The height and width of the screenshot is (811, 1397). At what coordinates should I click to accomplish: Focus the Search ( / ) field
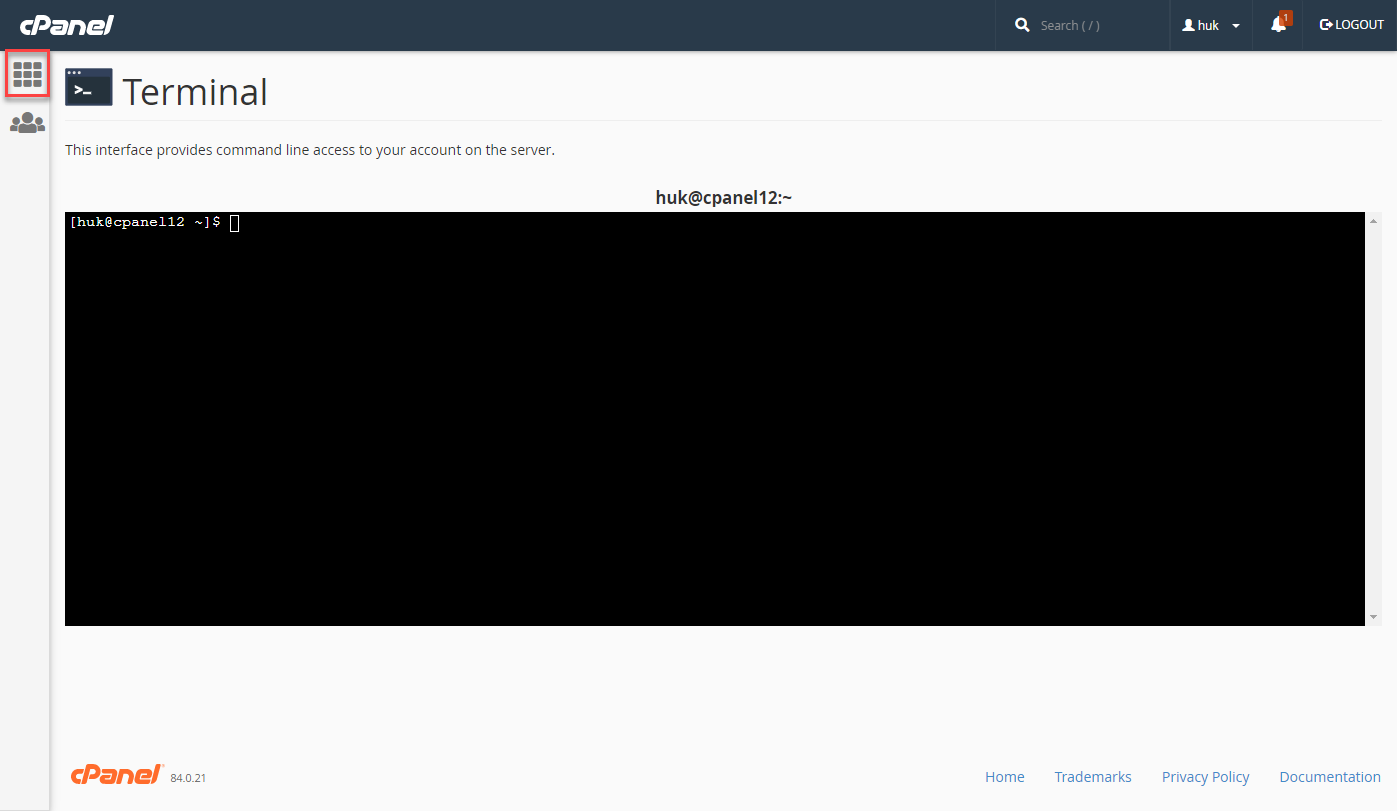[1098, 25]
